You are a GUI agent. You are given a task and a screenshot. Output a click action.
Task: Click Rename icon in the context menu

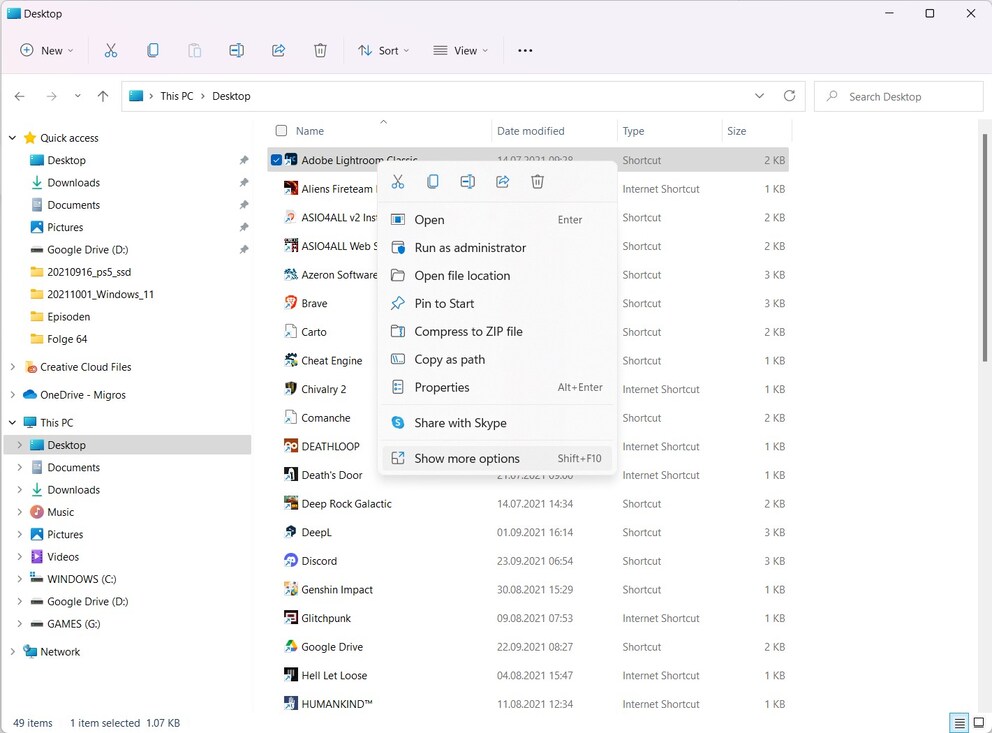coord(468,182)
